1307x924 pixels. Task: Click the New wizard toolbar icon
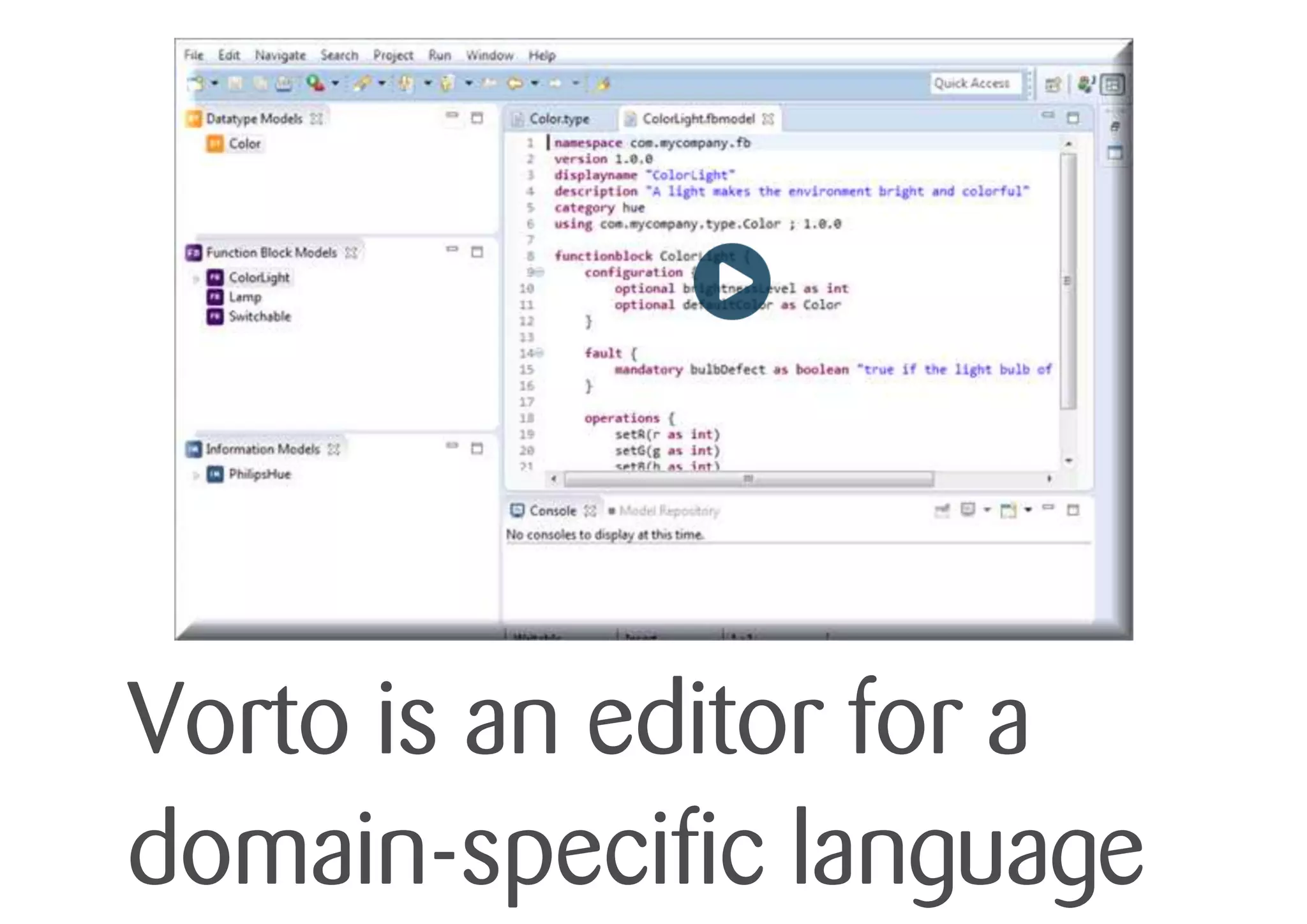point(196,84)
